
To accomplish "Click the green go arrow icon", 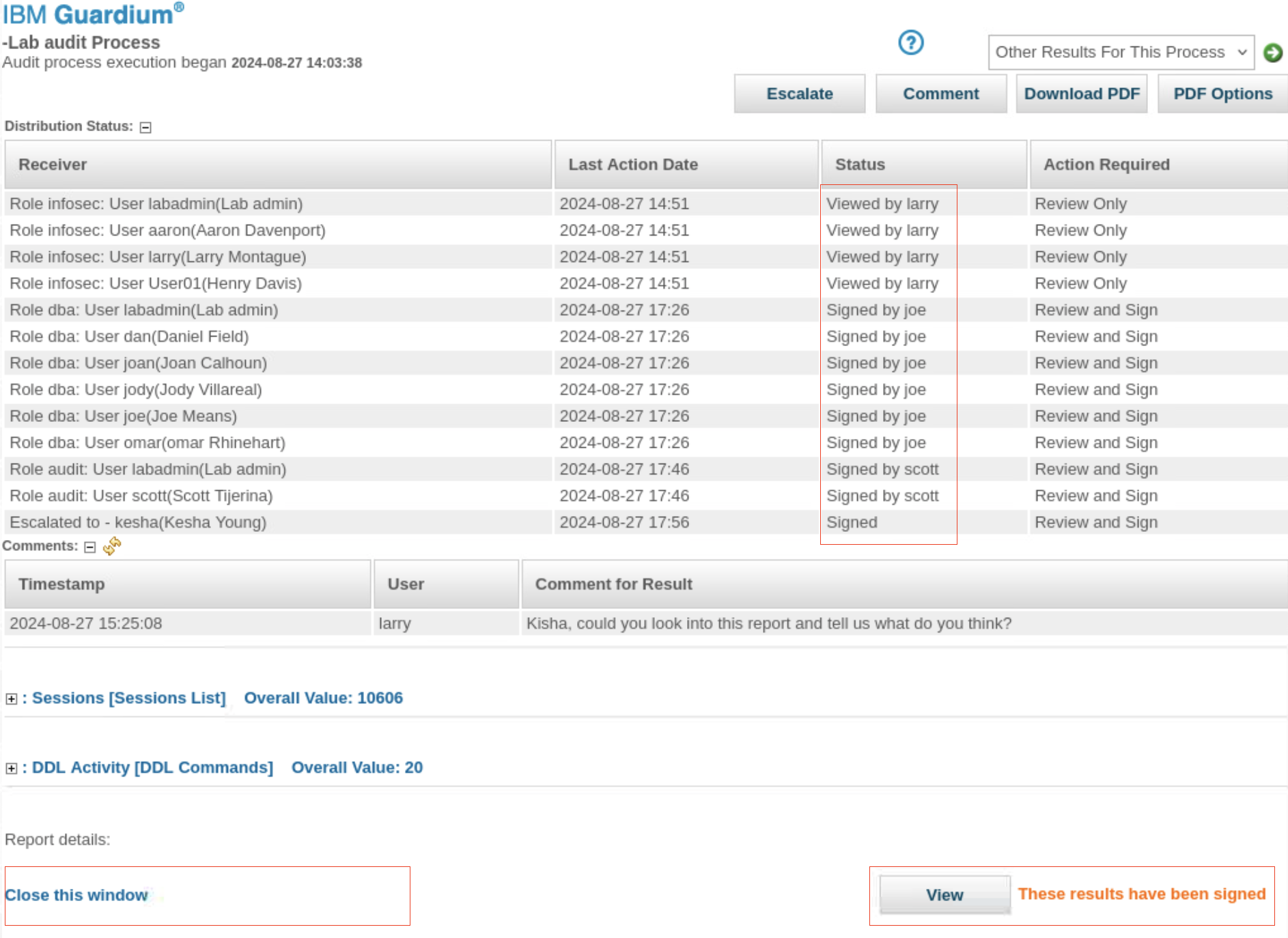I will click(x=1272, y=53).
